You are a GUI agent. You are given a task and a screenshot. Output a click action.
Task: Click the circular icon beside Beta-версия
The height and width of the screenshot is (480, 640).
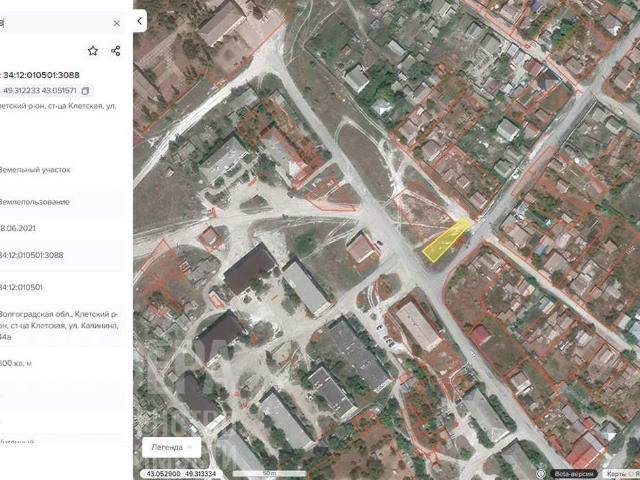543,473
